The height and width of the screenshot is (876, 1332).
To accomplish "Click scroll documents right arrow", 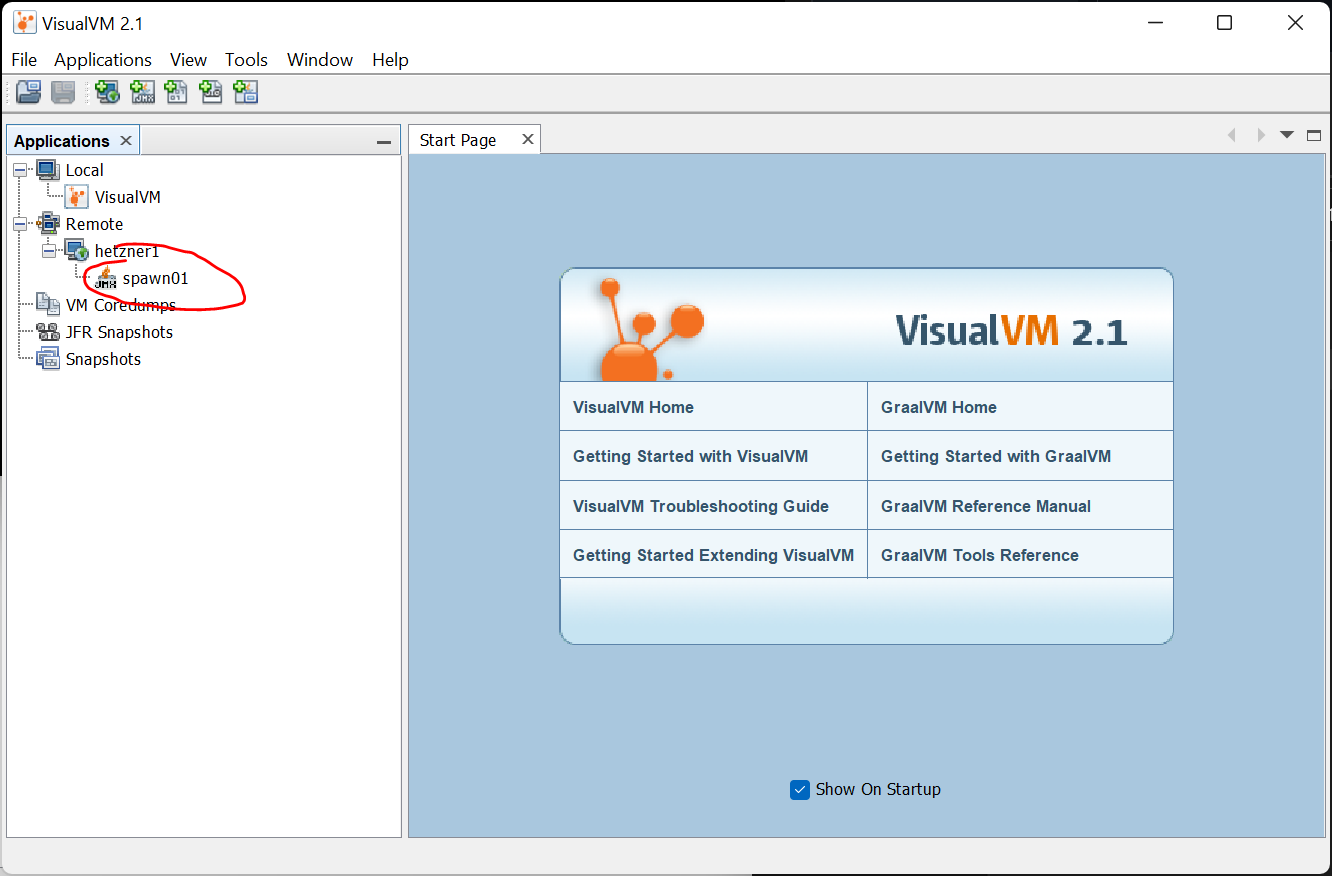I will point(1261,135).
